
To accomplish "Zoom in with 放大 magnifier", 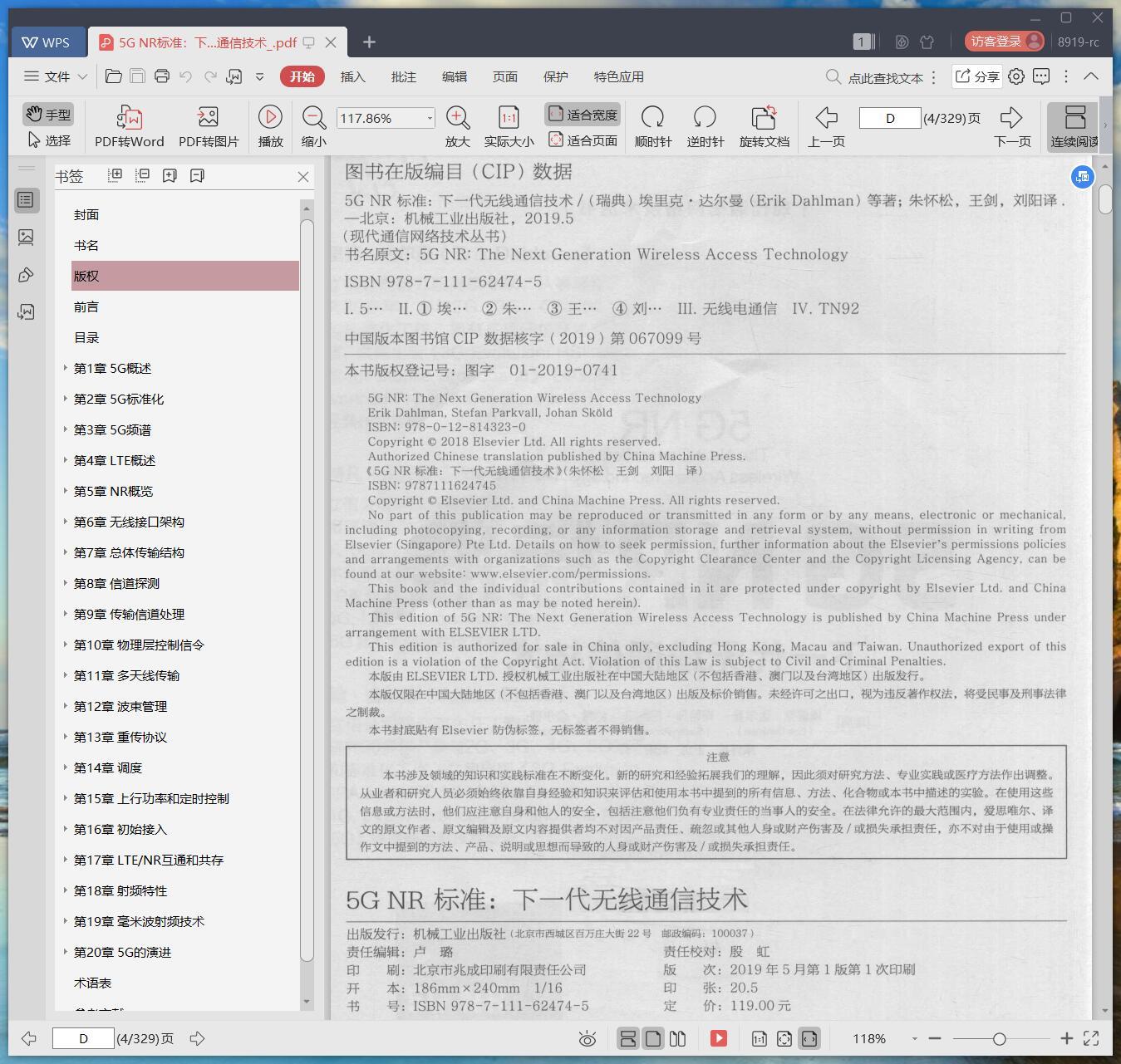I will (x=458, y=126).
